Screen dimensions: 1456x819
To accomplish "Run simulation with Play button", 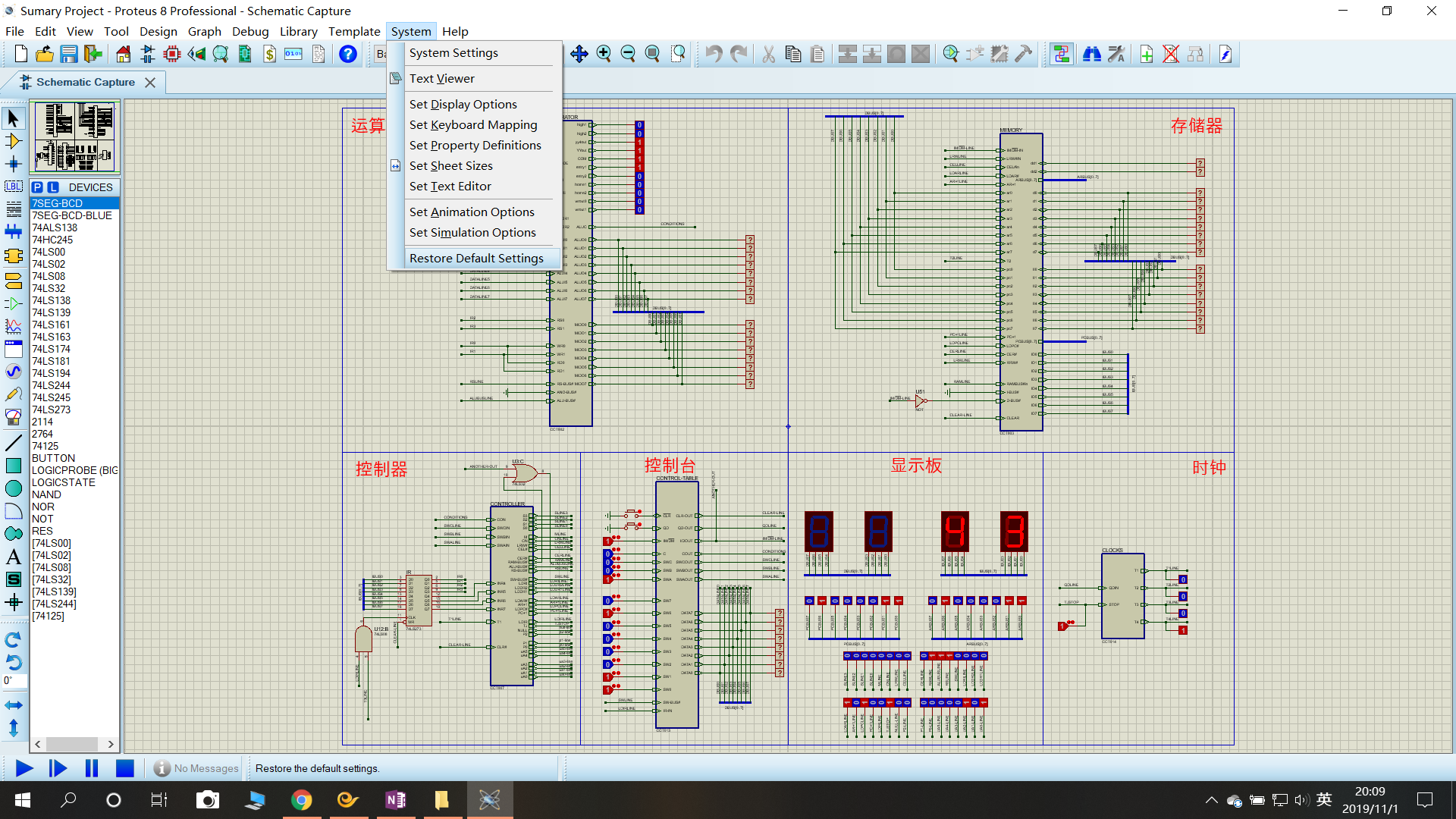I will pyautogui.click(x=24, y=768).
